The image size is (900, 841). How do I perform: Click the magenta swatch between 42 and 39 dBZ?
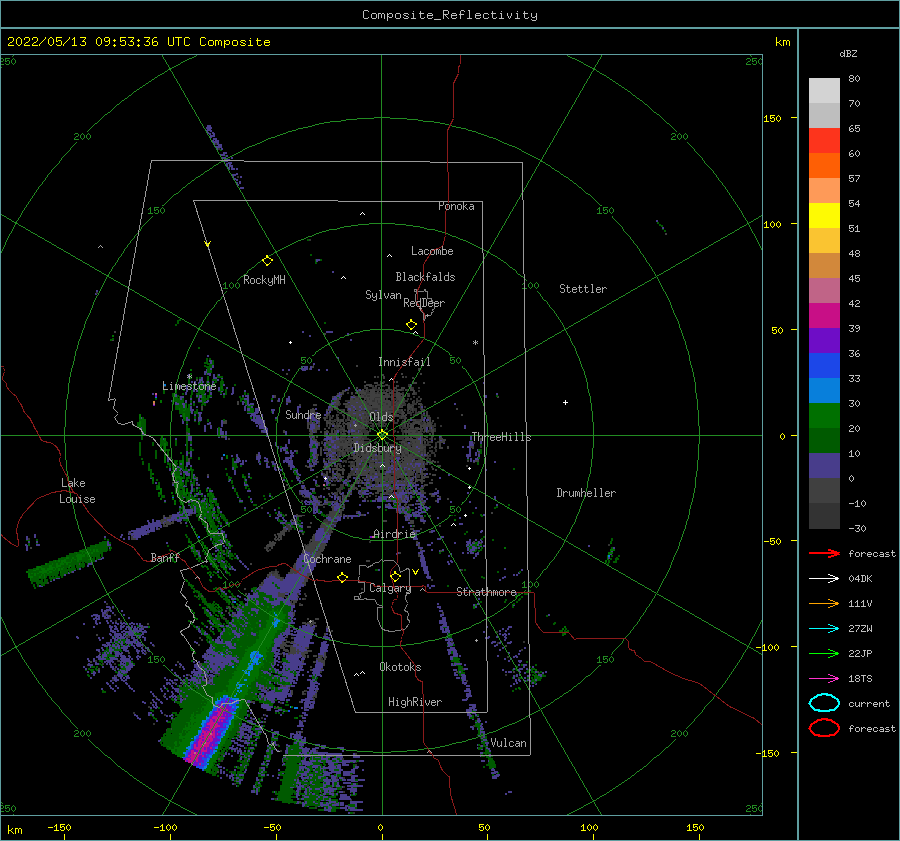pyautogui.click(x=824, y=316)
